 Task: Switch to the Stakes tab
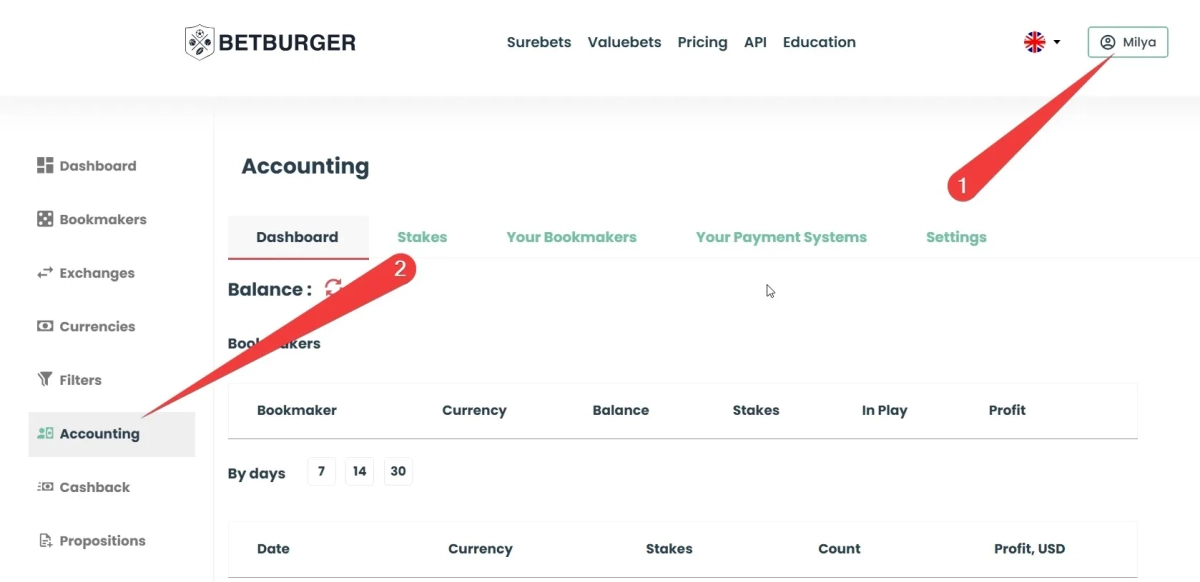point(422,237)
